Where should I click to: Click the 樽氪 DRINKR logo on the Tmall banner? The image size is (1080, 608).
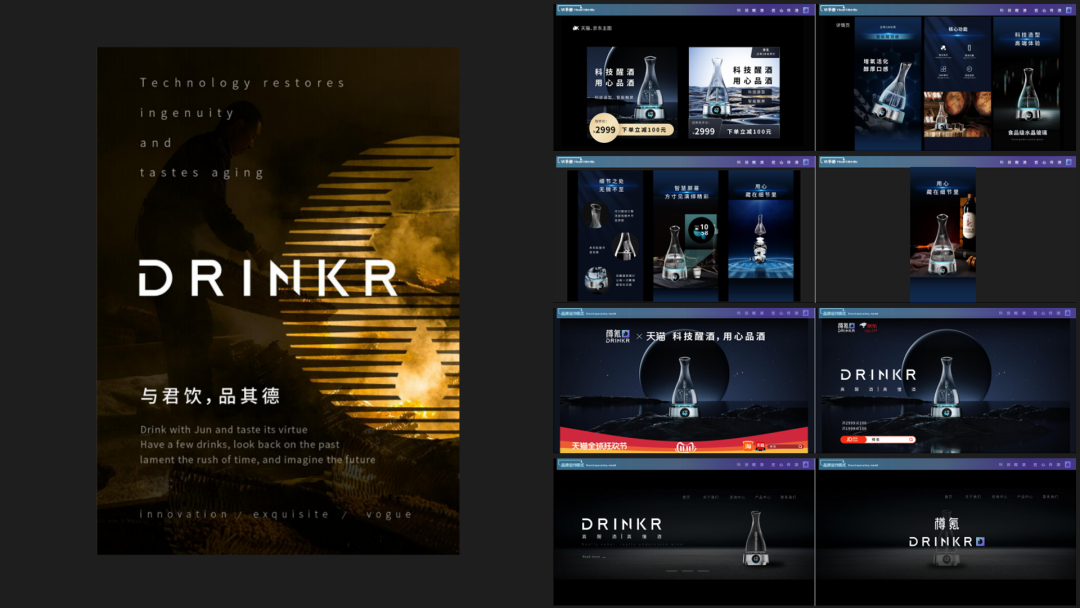(x=618, y=335)
